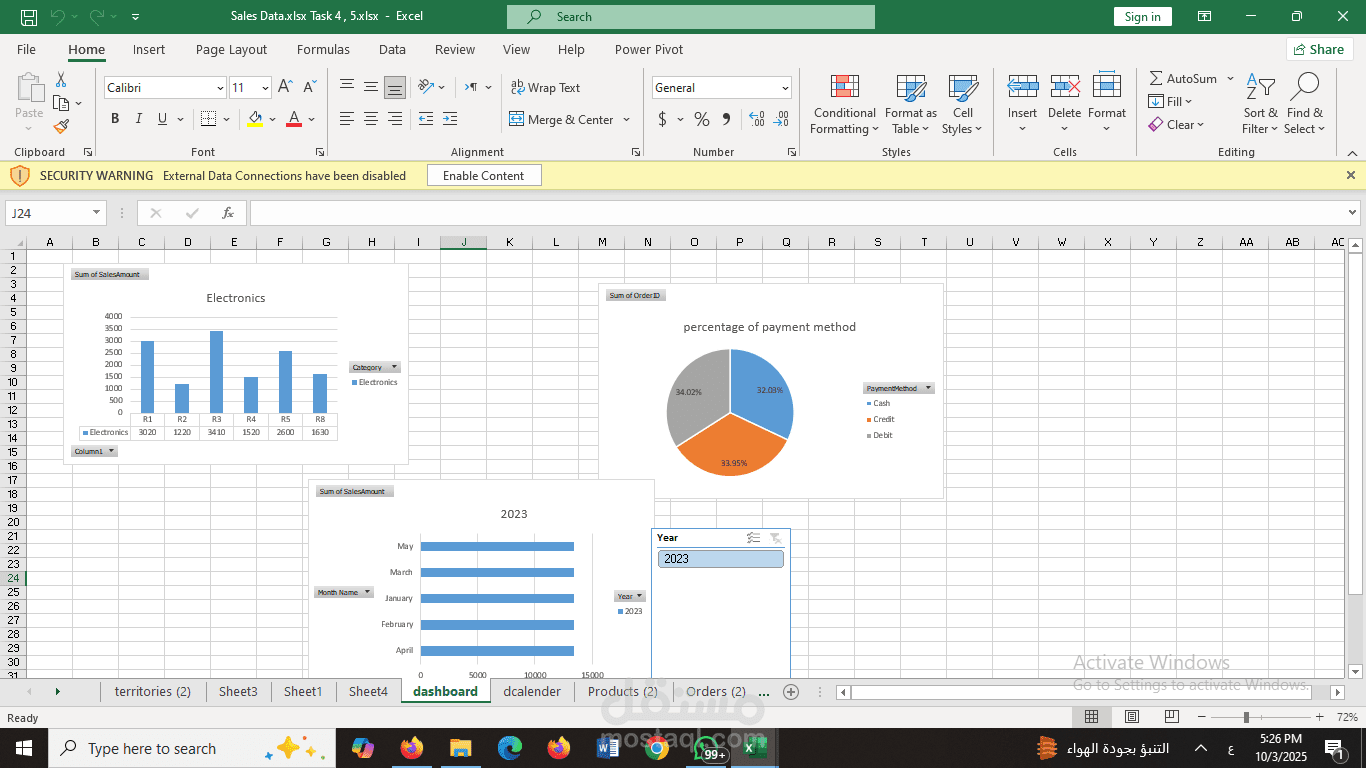Decrease font size with the smaller A icon
Screen dimensions: 1366x768
click(x=310, y=87)
